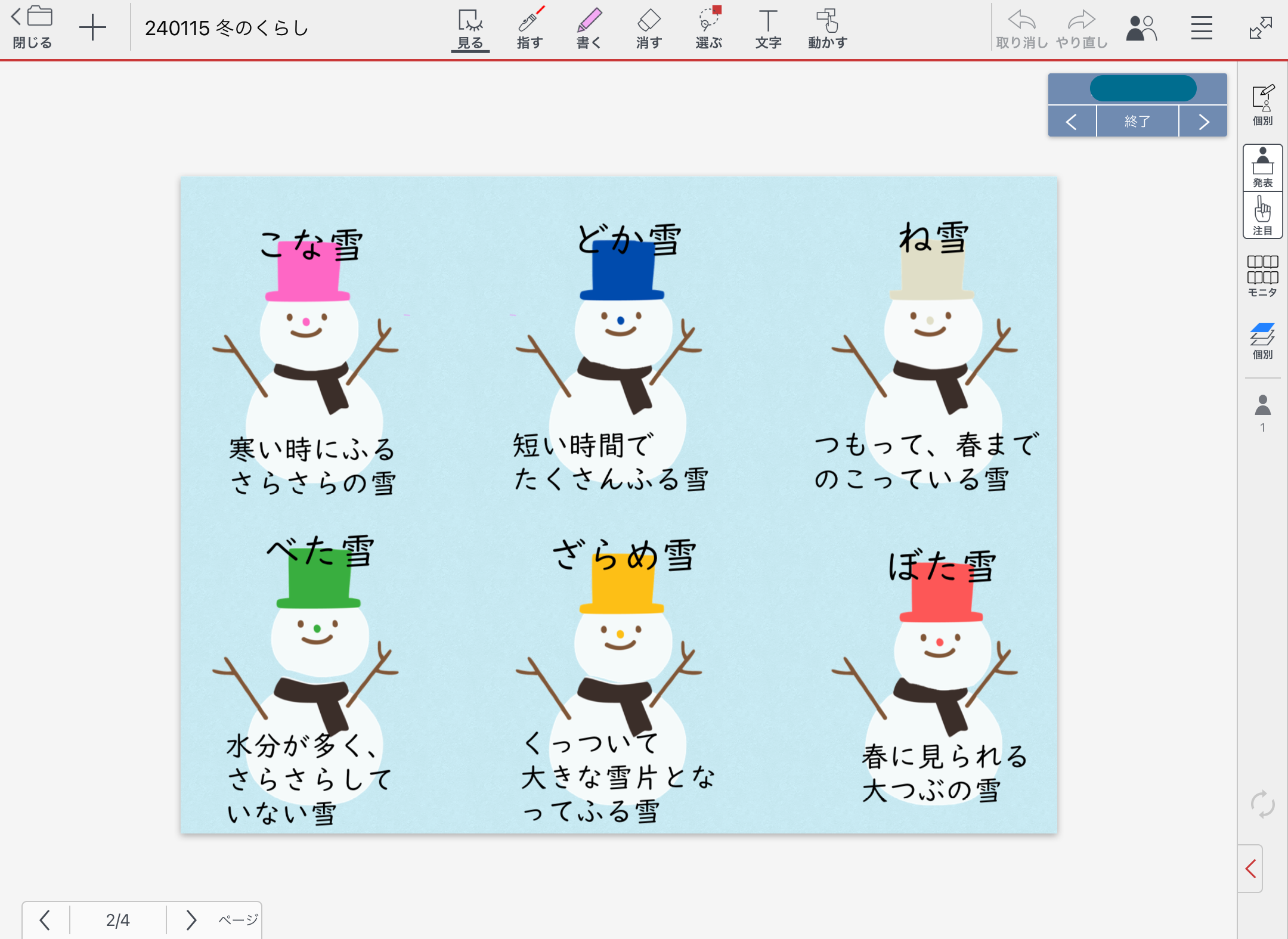This screenshot has width=1288, height=939.
Task: Select the 消す eraser tool
Action: coord(649,28)
